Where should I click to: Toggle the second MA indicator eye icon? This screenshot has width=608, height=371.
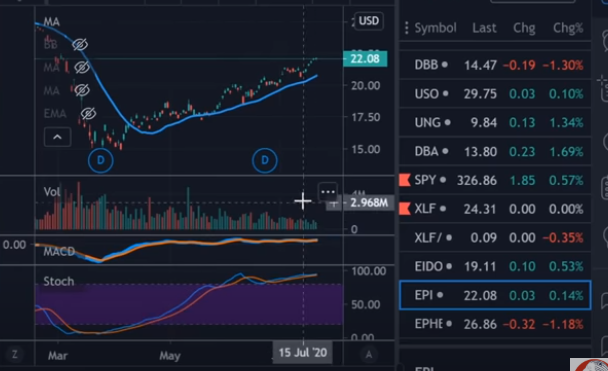point(81,68)
